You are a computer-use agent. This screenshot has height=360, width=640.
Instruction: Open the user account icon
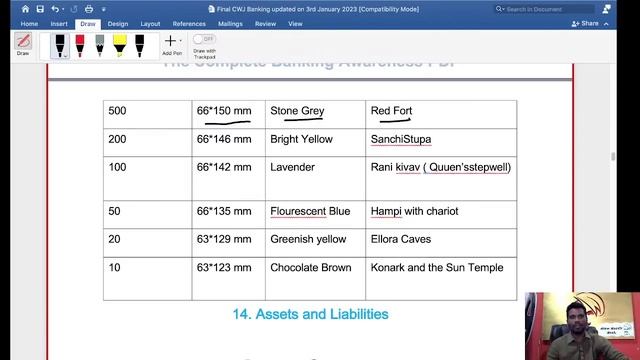click(607, 9)
